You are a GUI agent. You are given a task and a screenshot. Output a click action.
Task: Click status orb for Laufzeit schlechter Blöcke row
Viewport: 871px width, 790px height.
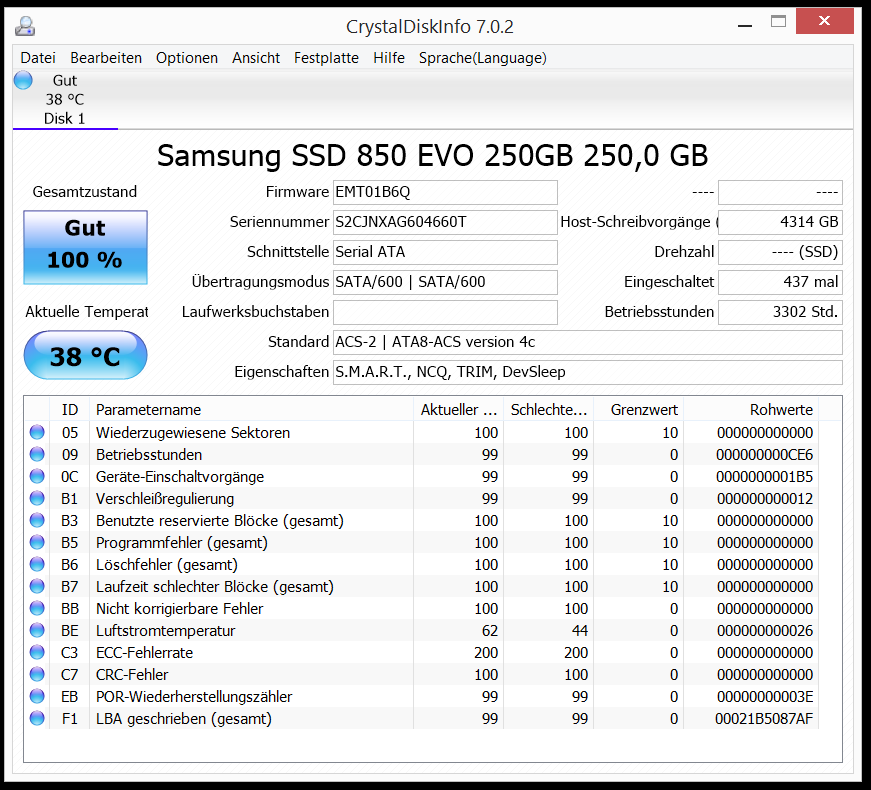coord(37,586)
